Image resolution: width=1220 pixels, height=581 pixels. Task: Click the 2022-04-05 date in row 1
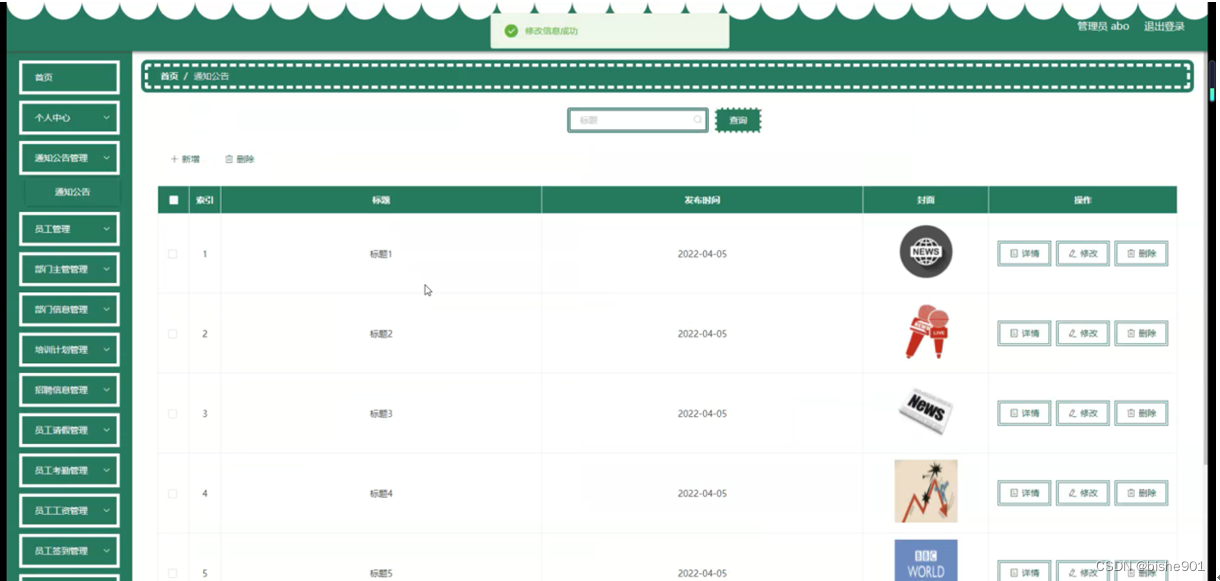pos(702,254)
